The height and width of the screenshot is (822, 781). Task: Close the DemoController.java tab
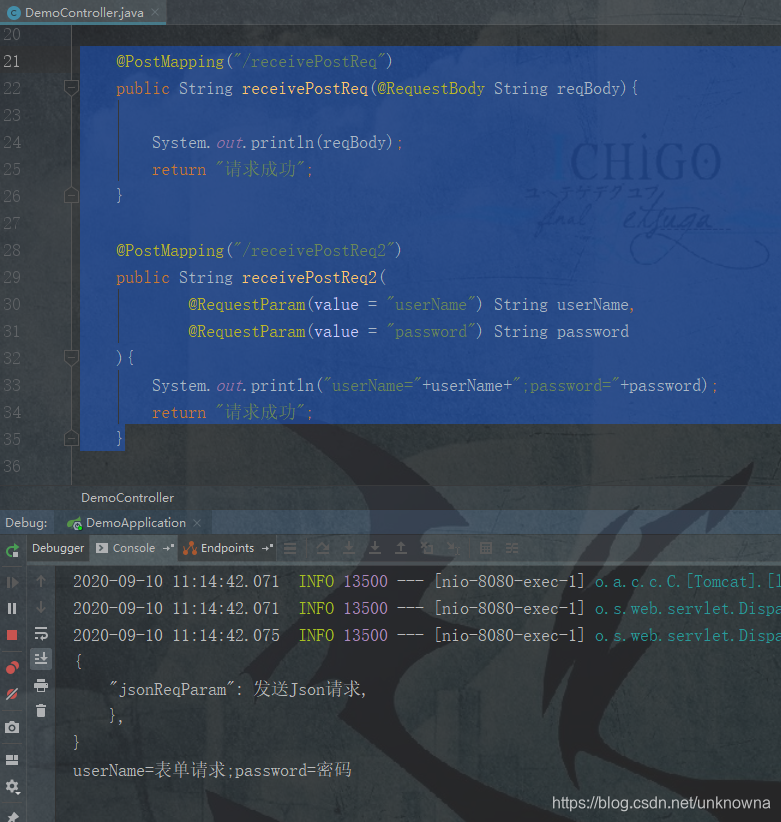point(155,12)
